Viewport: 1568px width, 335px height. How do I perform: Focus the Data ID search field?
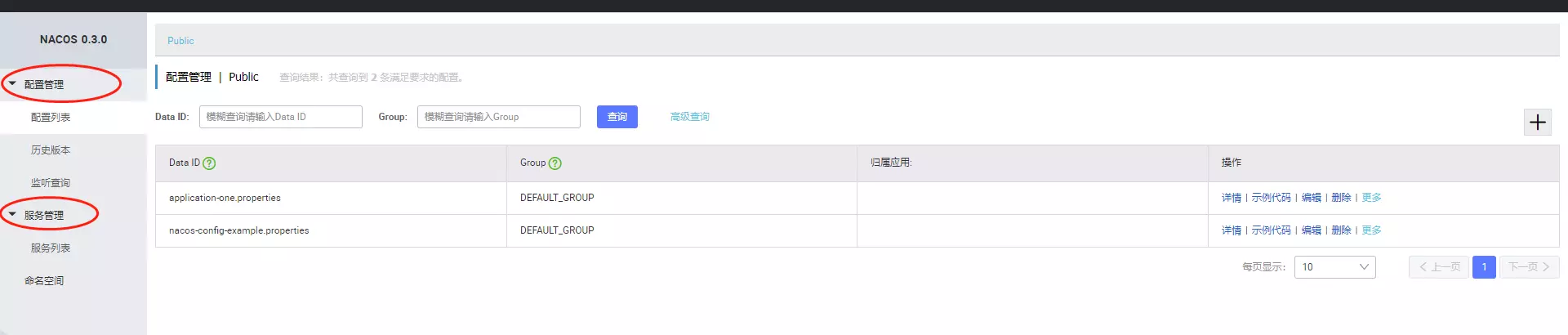(281, 117)
